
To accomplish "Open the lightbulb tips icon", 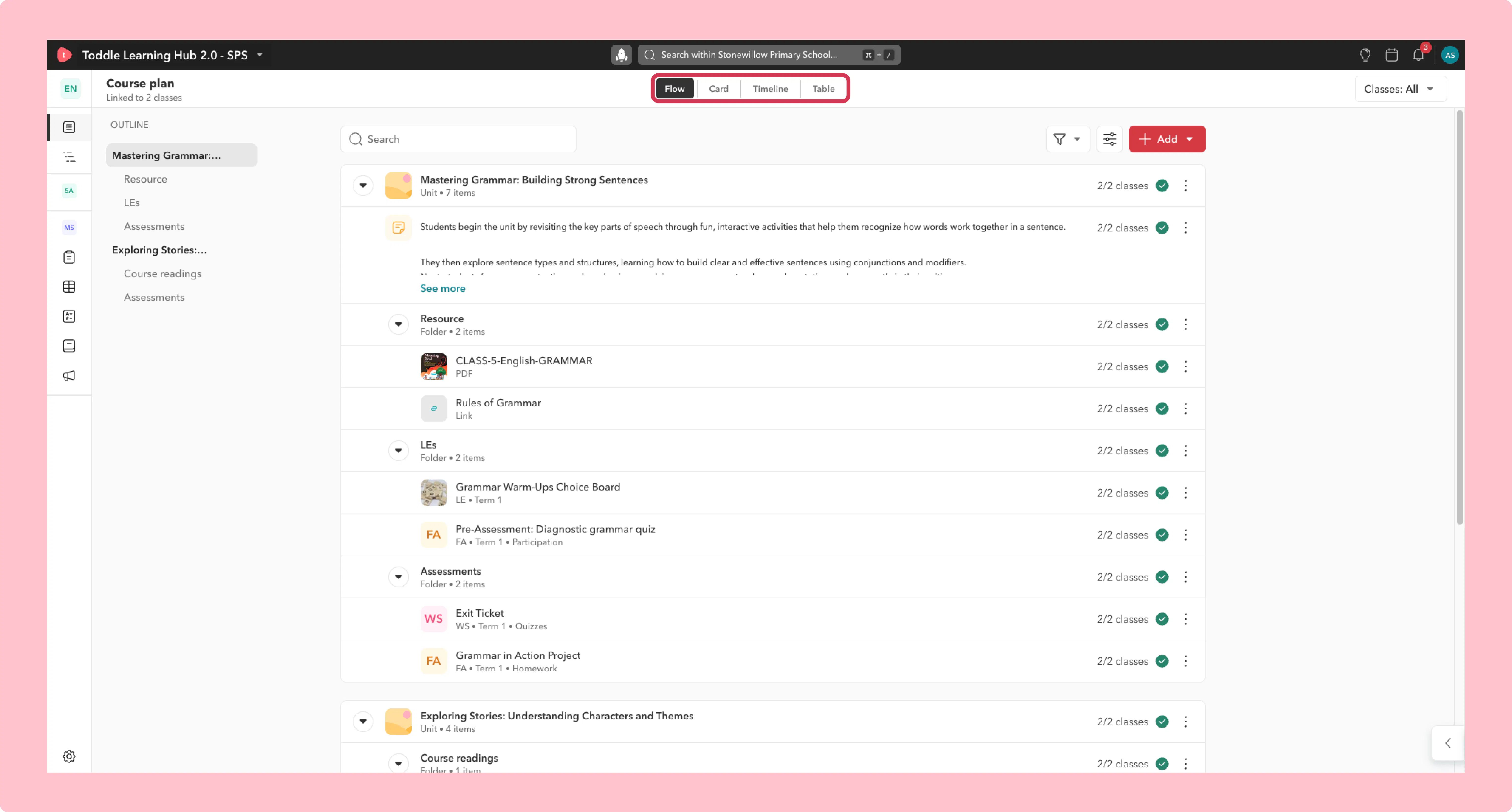I will [1365, 55].
